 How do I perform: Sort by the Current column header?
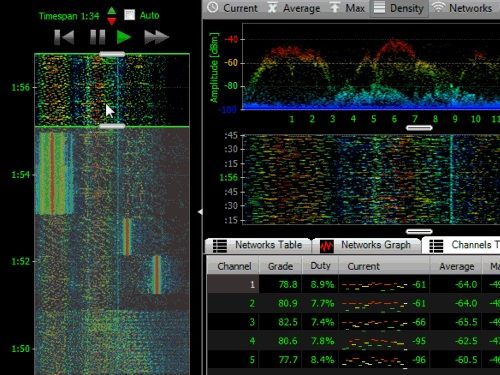(384, 266)
